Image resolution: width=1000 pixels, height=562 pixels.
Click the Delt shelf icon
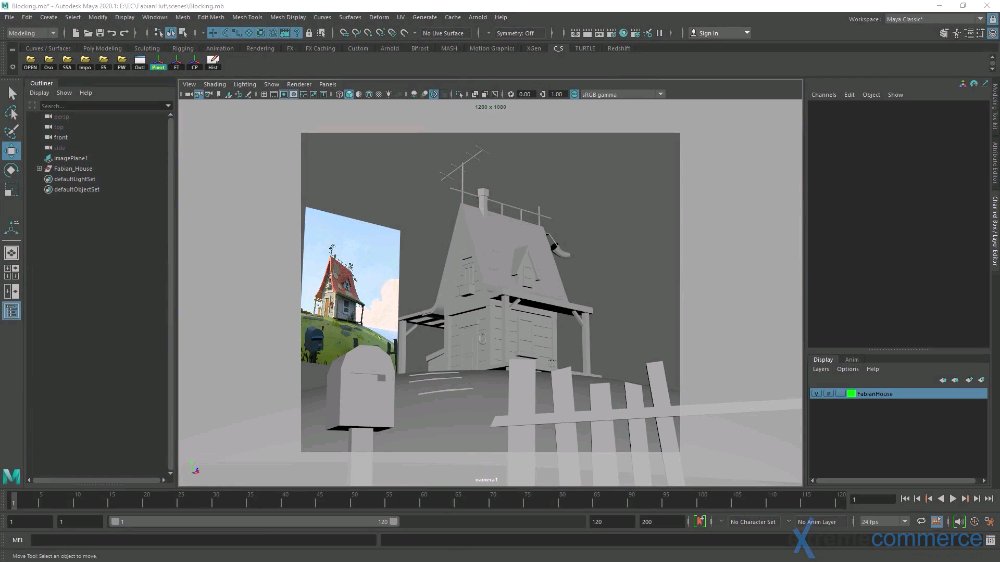point(140,61)
